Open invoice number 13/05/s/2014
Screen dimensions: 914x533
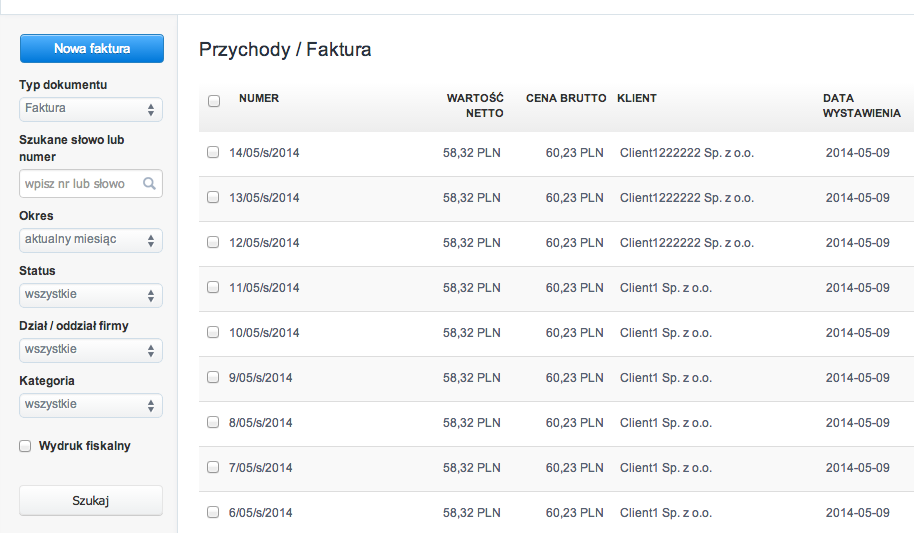[x=264, y=198]
